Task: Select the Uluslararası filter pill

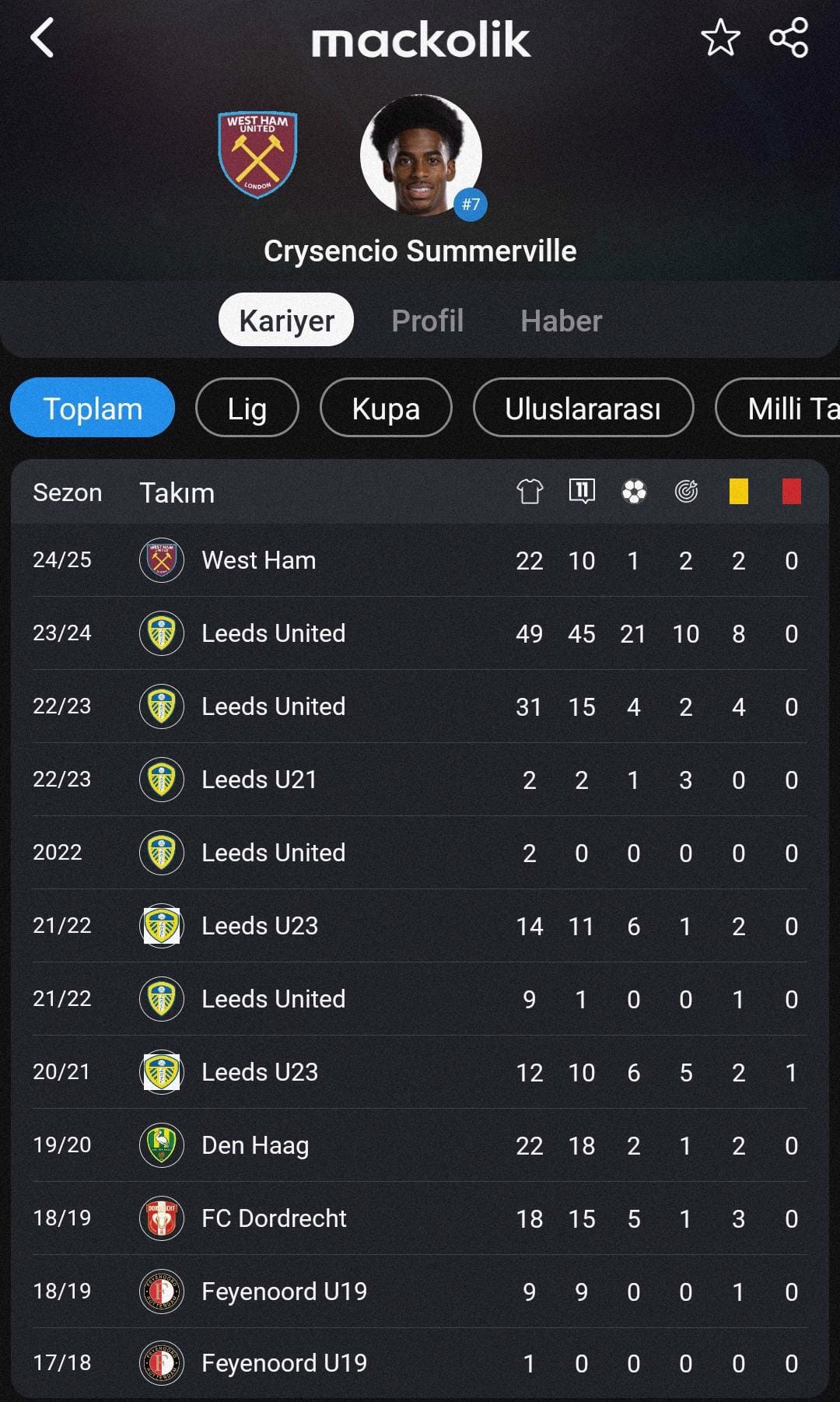Action: click(583, 408)
